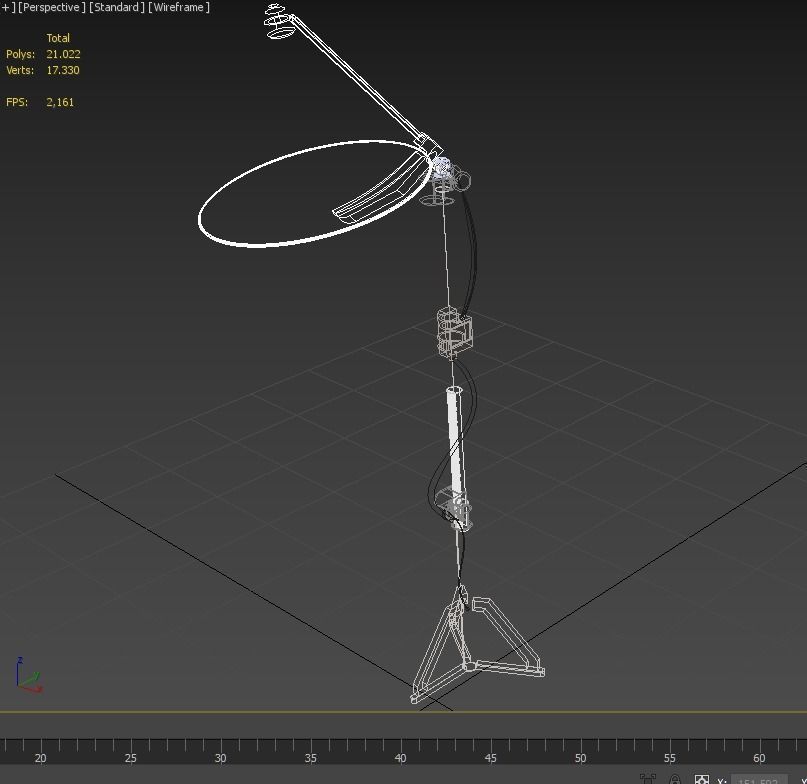Click the Polys count value 21.022
807x784 pixels.
point(63,54)
